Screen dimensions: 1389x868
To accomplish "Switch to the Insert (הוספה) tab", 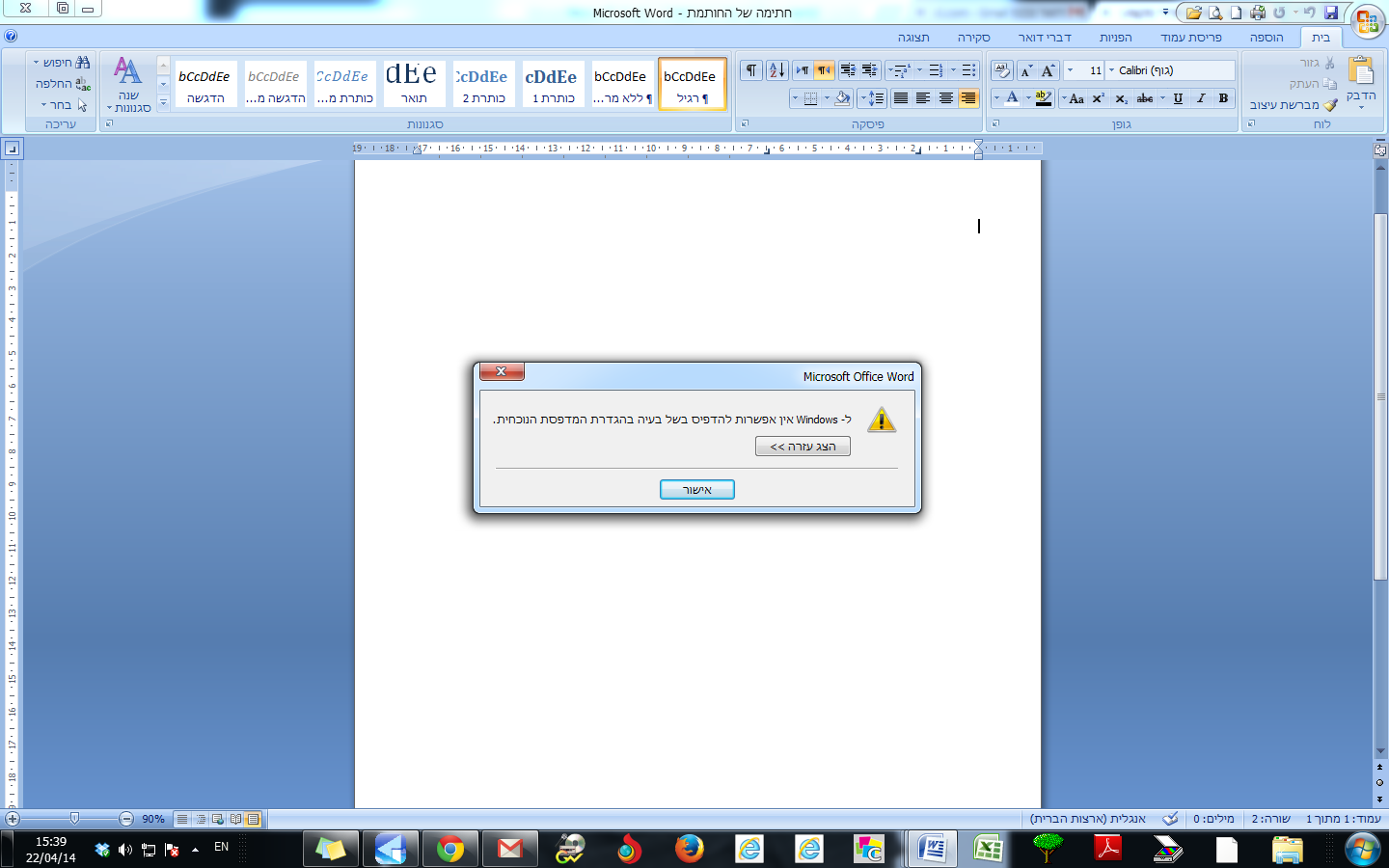I will (x=1266, y=38).
